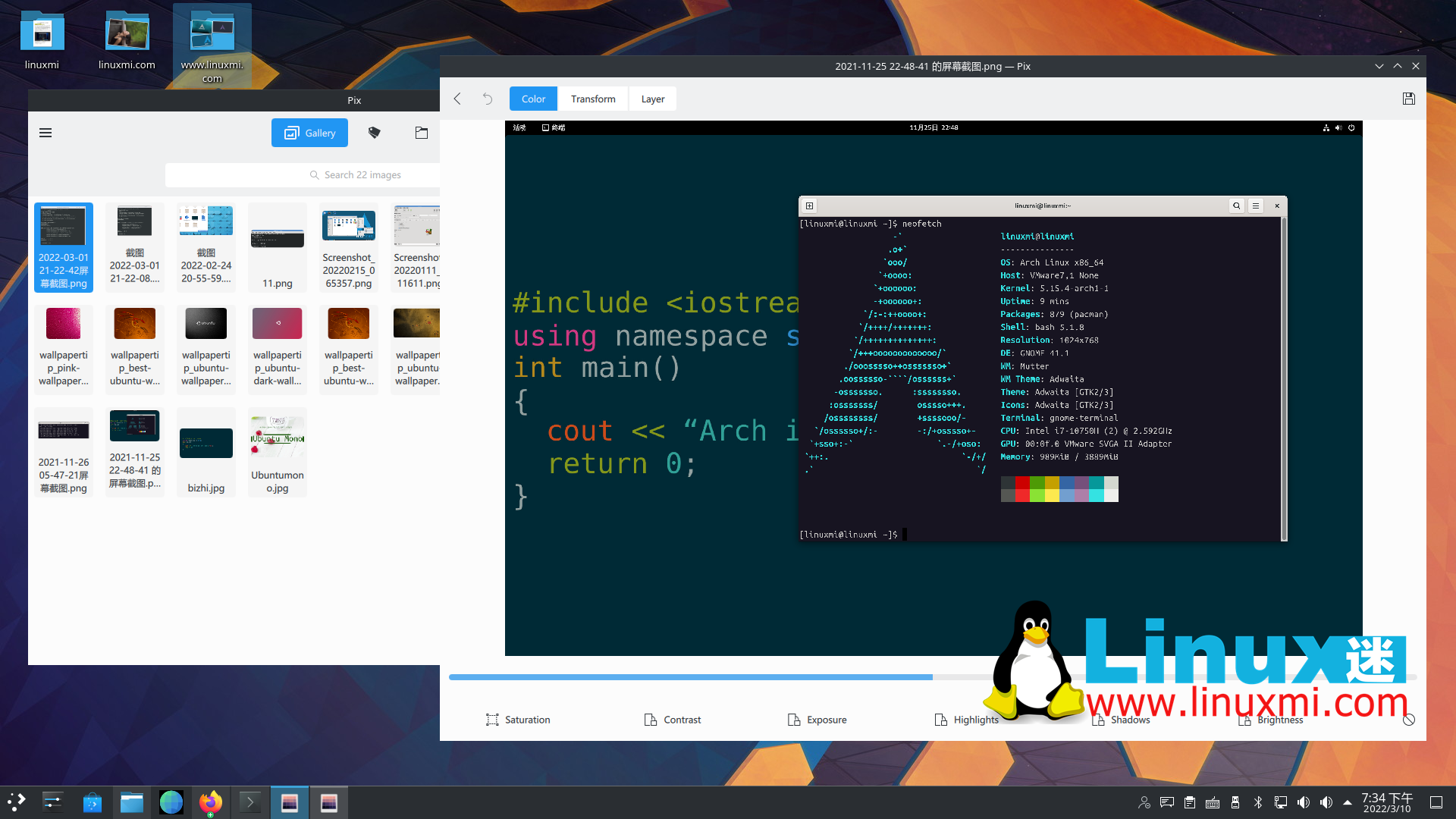Image resolution: width=1456 pixels, height=819 pixels.
Task: Open the 截图 2022-03-01 21-22-08 thumbnail
Action: coord(135,247)
